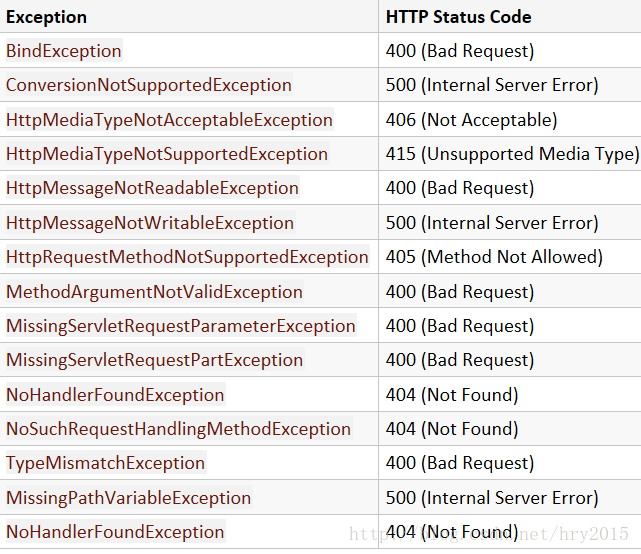Click the 500 status beside ConversionNotSupportedException

click(x=492, y=85)
